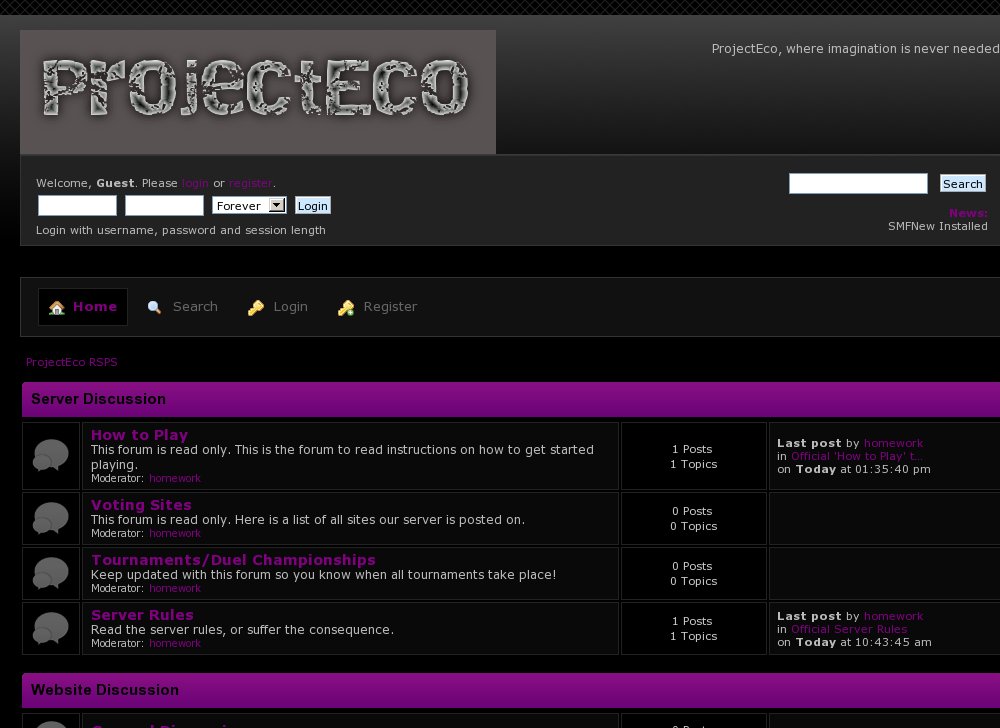Select the Search magnifying glass icon
1000x728 pixels.
pyautogui.click(x=154, y=307)
